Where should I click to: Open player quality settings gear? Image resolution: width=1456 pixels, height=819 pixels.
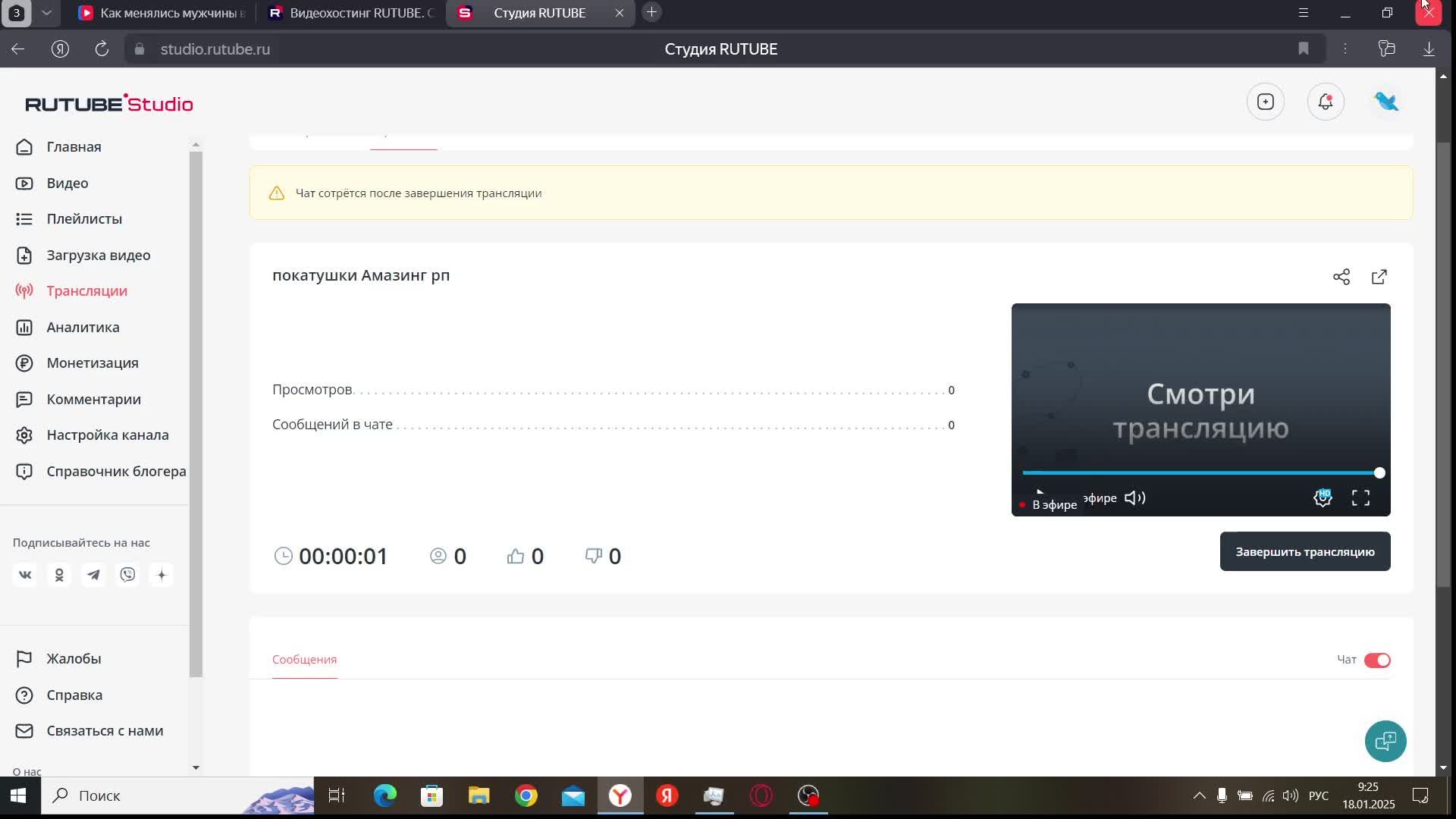point(1323,498)
